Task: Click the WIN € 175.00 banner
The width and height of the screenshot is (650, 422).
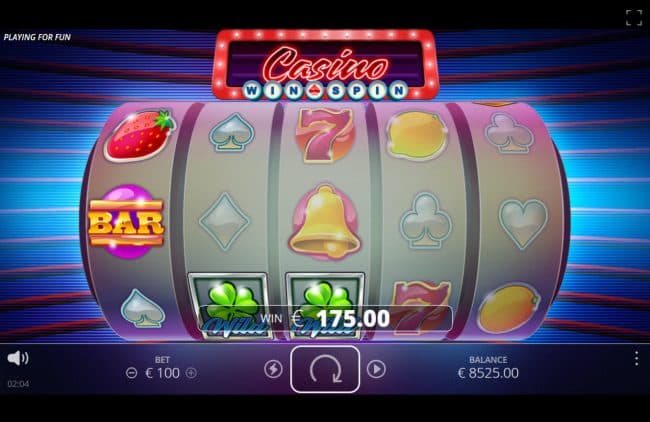Action: [325, 318]
